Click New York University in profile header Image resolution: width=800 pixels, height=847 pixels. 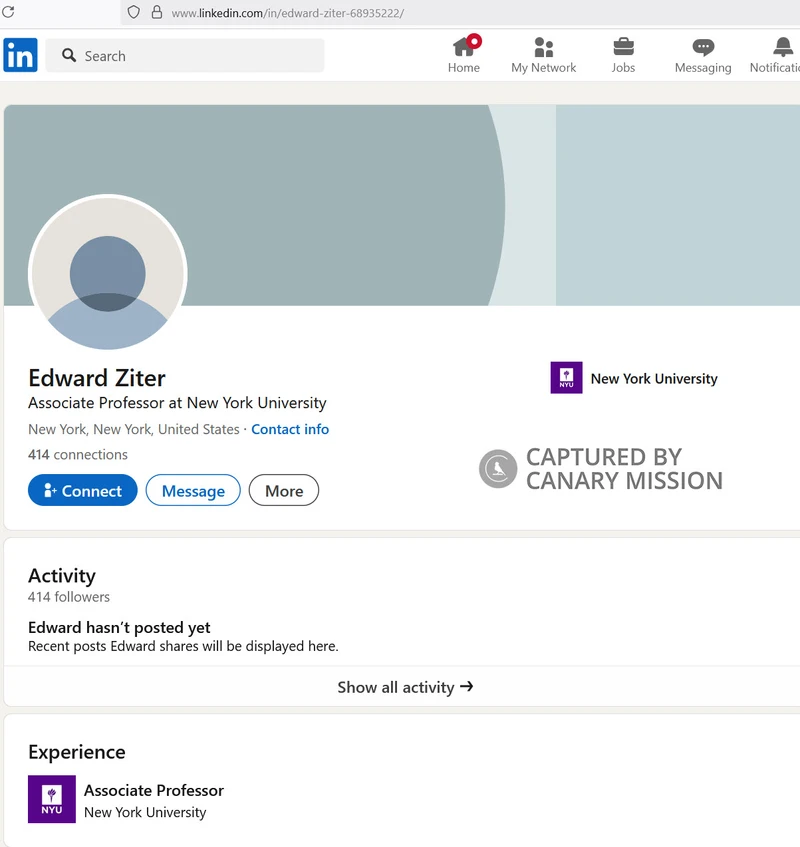point(653,379)
